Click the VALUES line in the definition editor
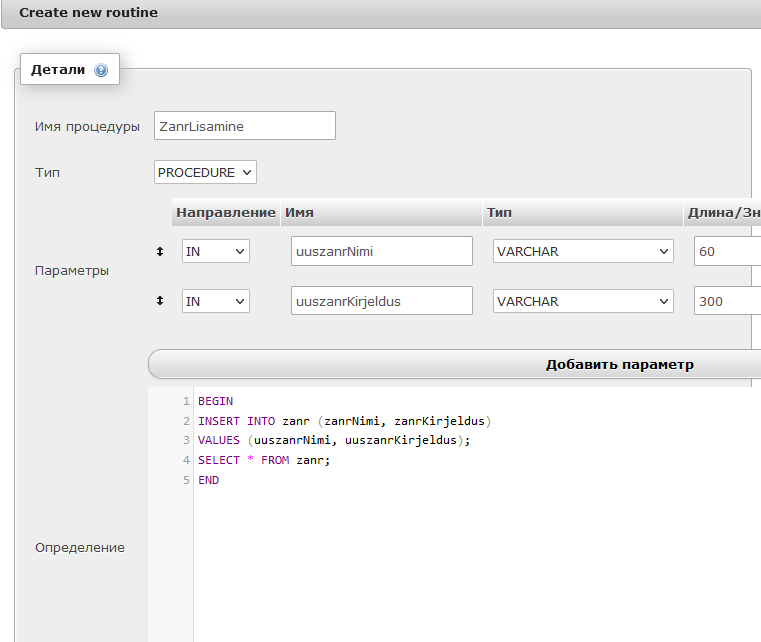The width and height of the screenshot is (761, 642). pyautogui.click(x=333, y=440)
